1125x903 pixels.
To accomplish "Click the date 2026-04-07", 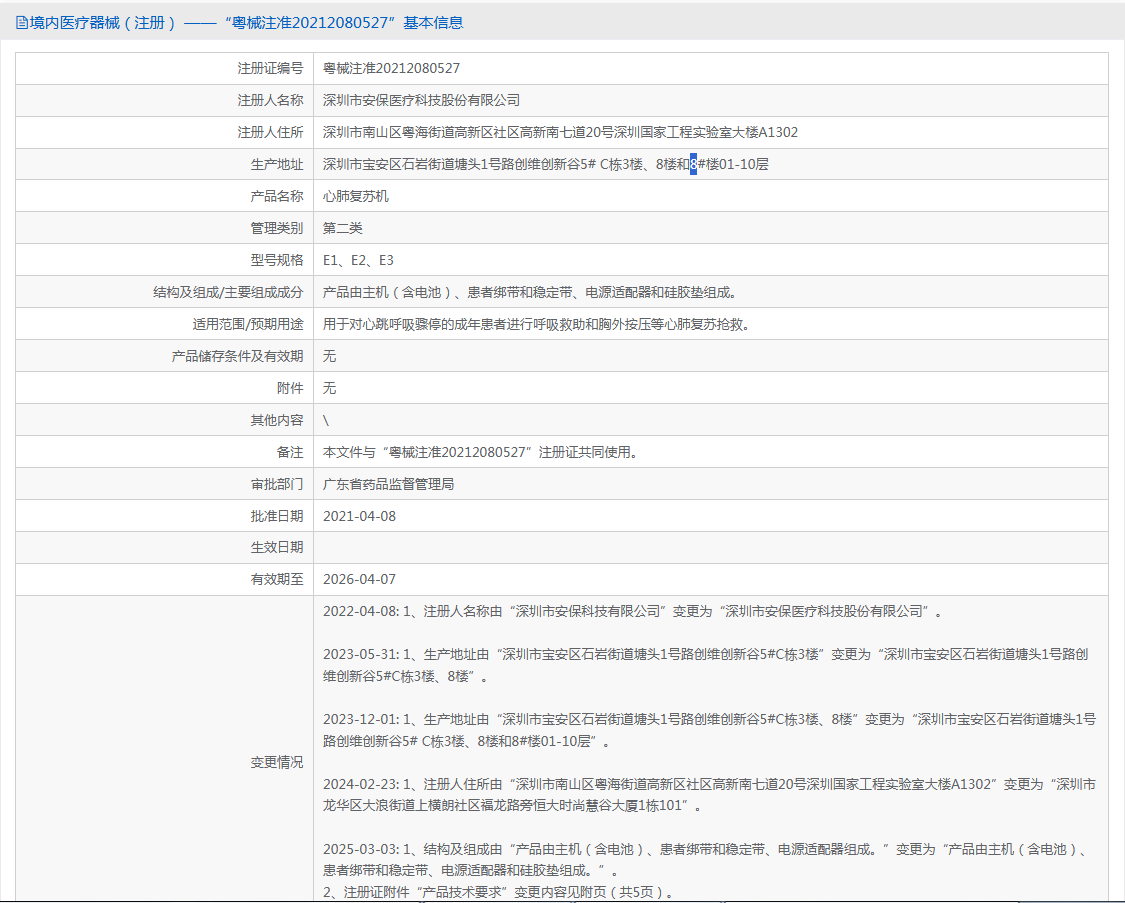I will click(x=359, y=580).
